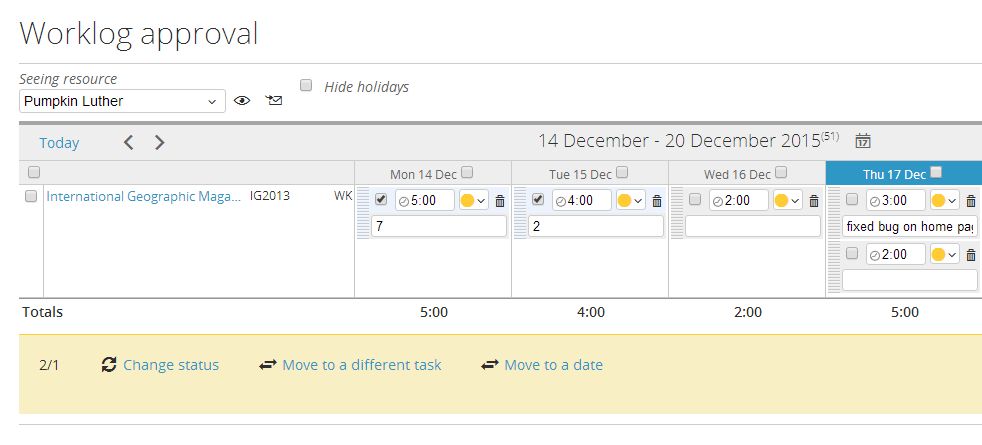Delete Tuesday 4:00 worklog trash icon
The image size is (982, 445).
[657, 201]
